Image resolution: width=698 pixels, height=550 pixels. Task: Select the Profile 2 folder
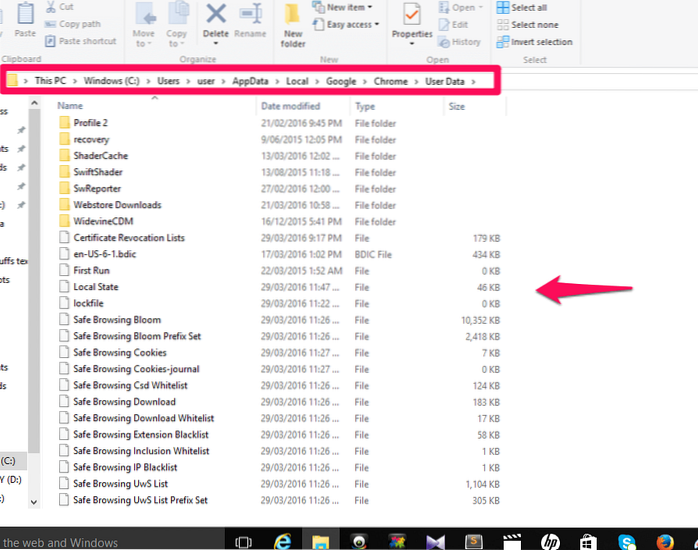(x=90, y=123)
